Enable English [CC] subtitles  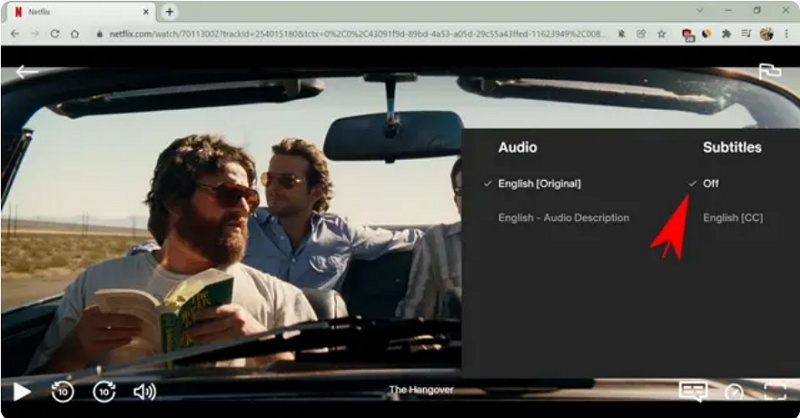[x=732, y=218]
